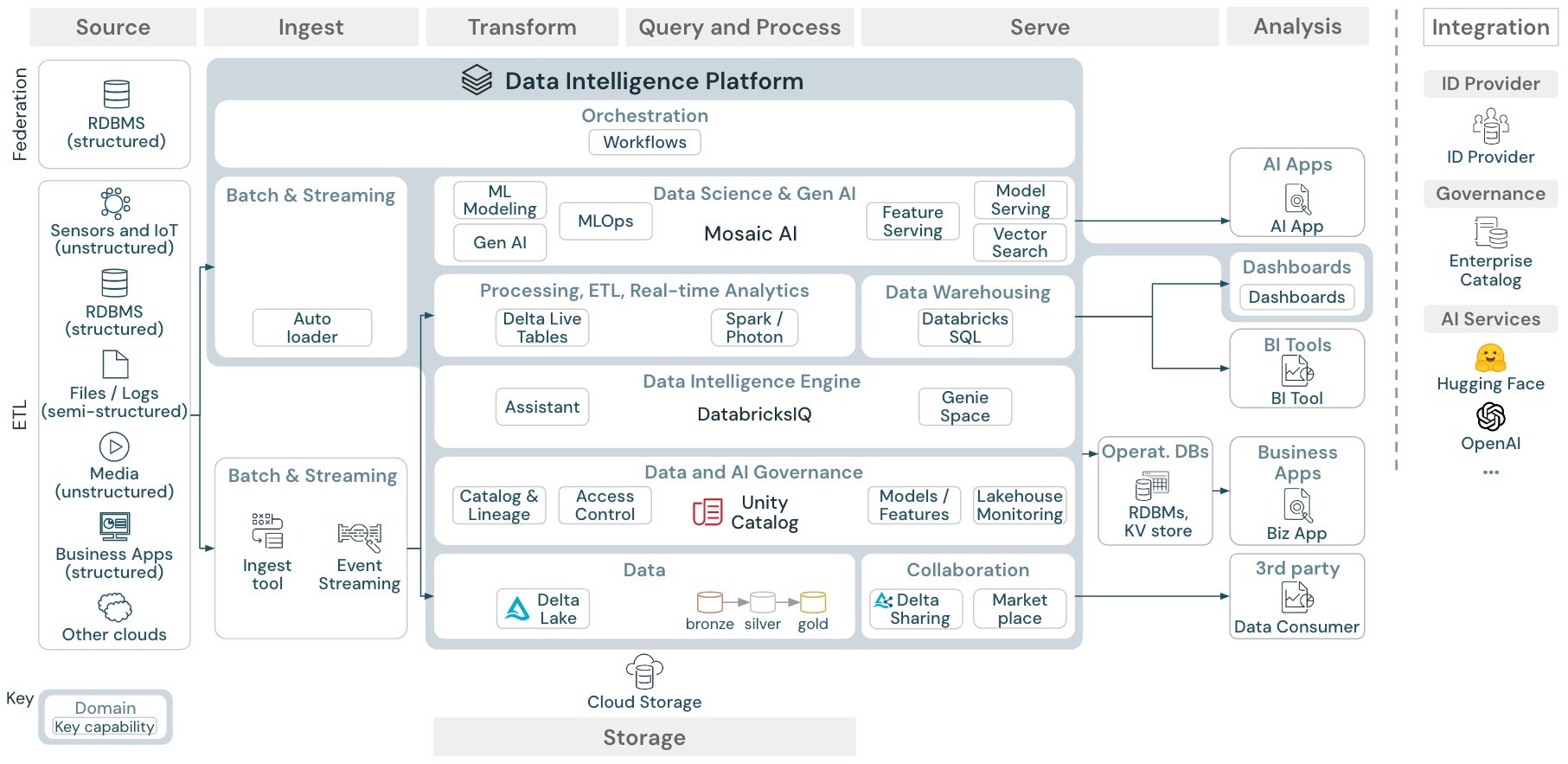Viewport: 1568px width, 764px height.
Task: Select the Transform column header
Action: (522, 27)
